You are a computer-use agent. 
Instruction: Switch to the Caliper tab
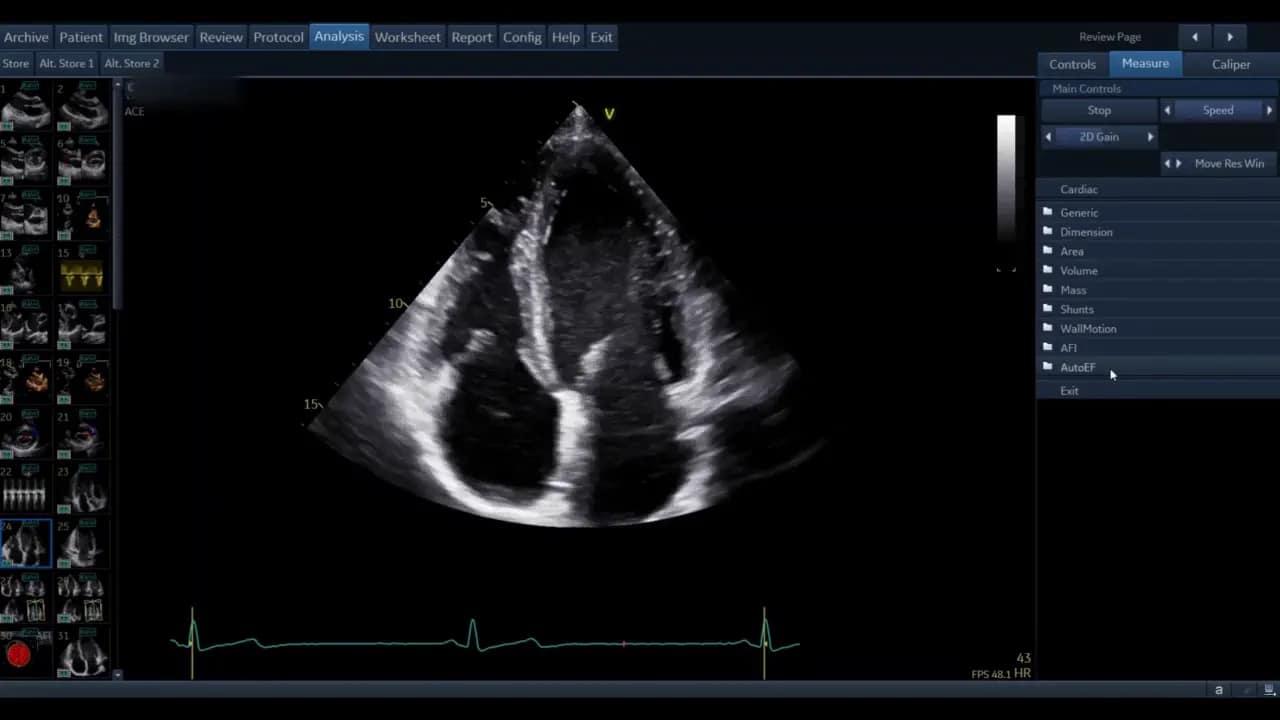[1230, 64]
